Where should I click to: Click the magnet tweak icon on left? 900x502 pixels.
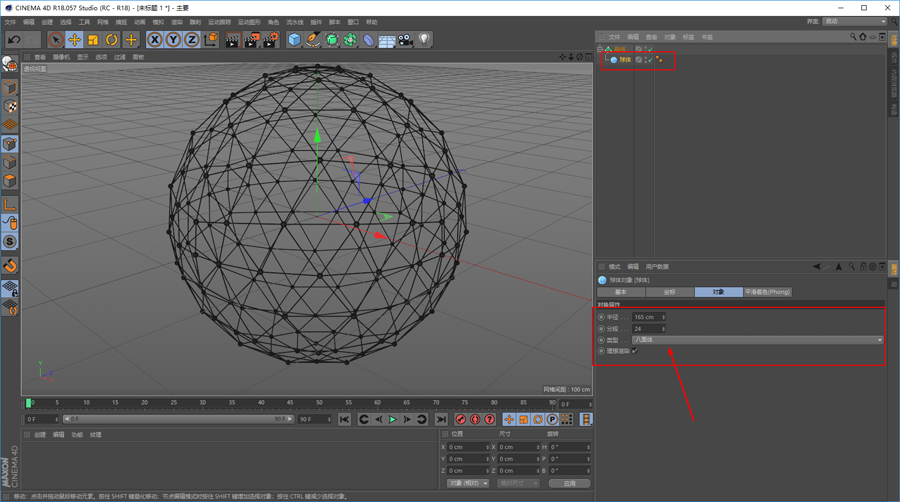pyautogui.click(x=10, y=266)
